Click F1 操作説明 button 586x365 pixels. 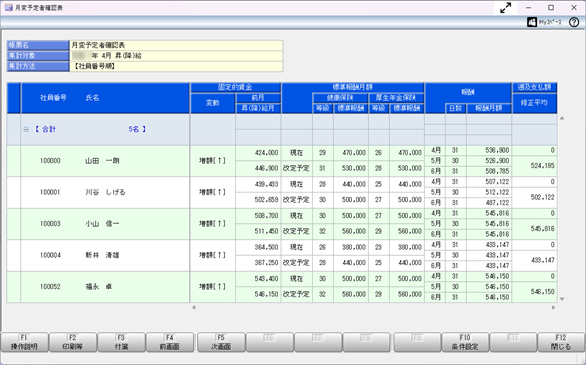24,342
